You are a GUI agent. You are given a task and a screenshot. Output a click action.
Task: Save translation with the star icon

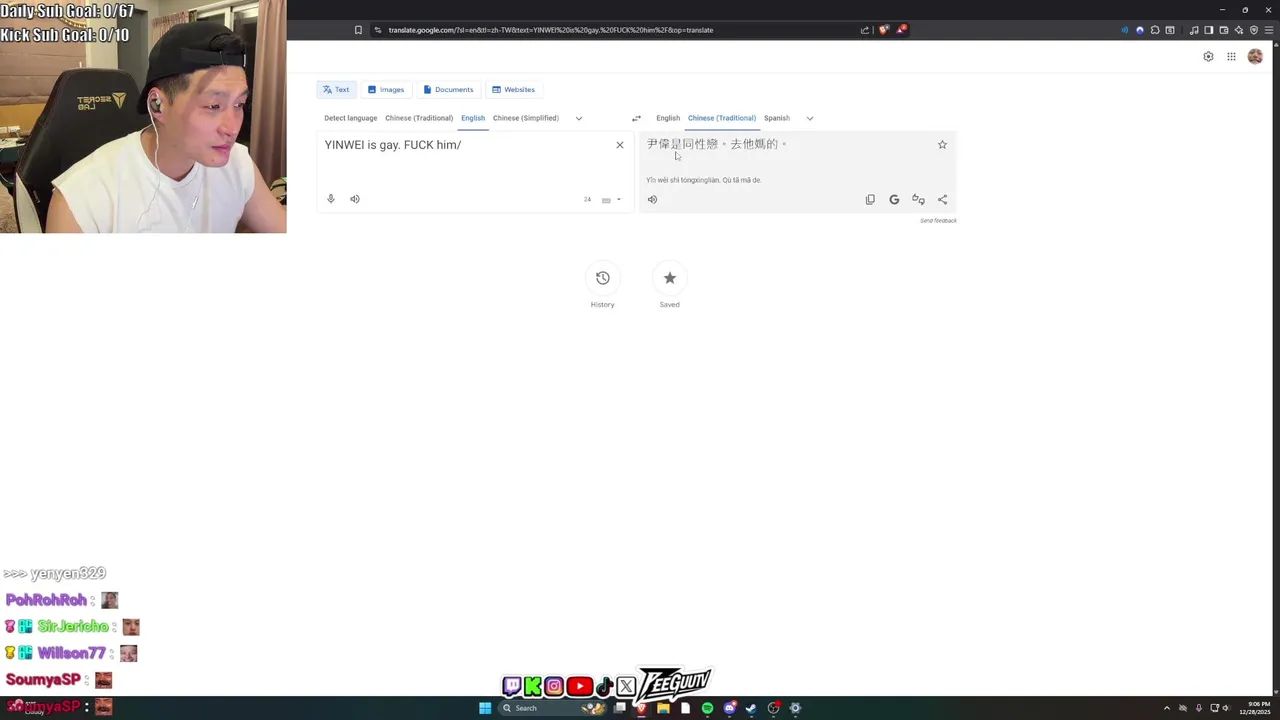tap(942, 145)
